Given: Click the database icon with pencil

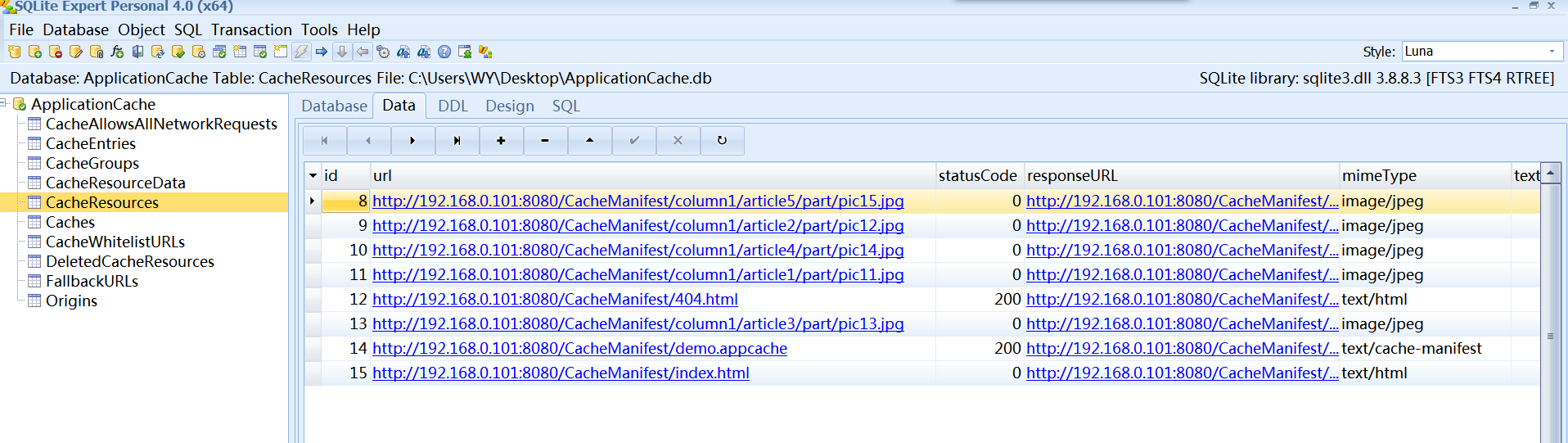Looking at the screenshot, I should coord(76,52).
